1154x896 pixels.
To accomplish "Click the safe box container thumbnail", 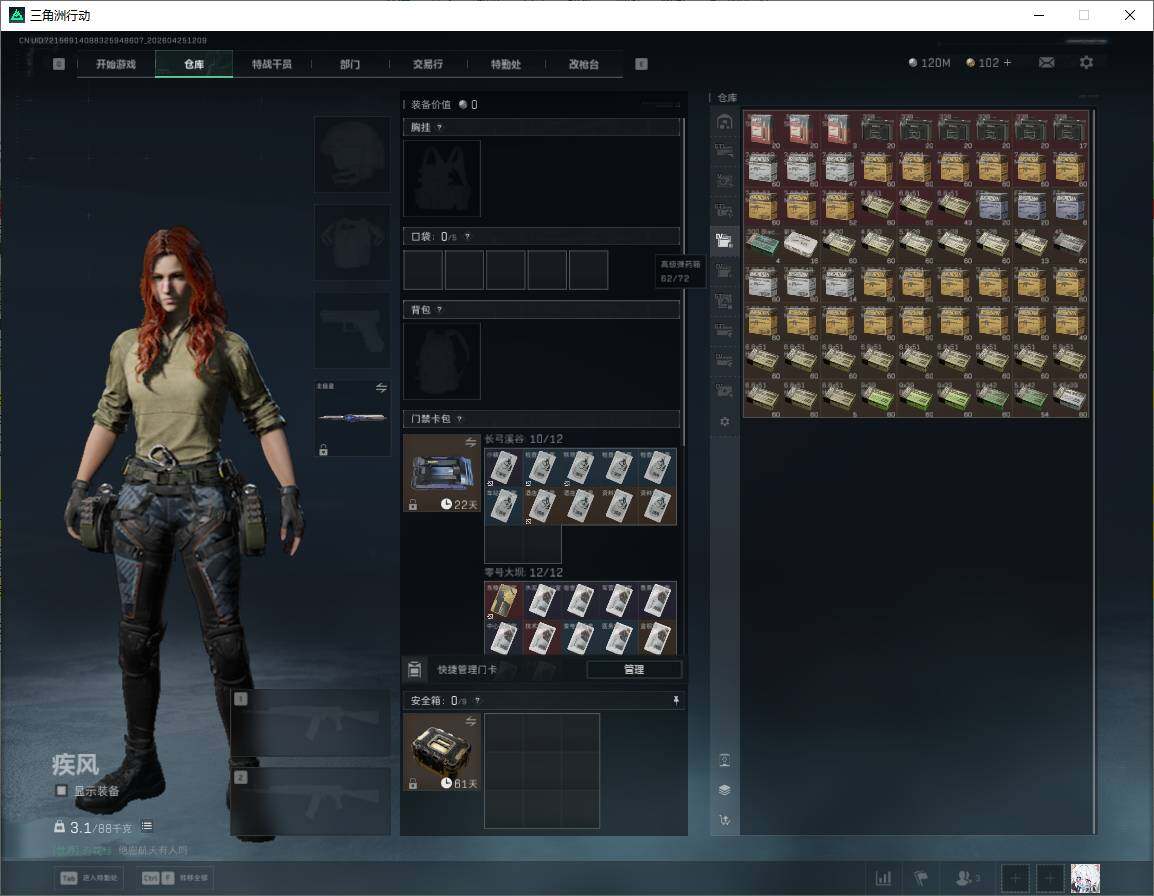I will coord(442,752).
